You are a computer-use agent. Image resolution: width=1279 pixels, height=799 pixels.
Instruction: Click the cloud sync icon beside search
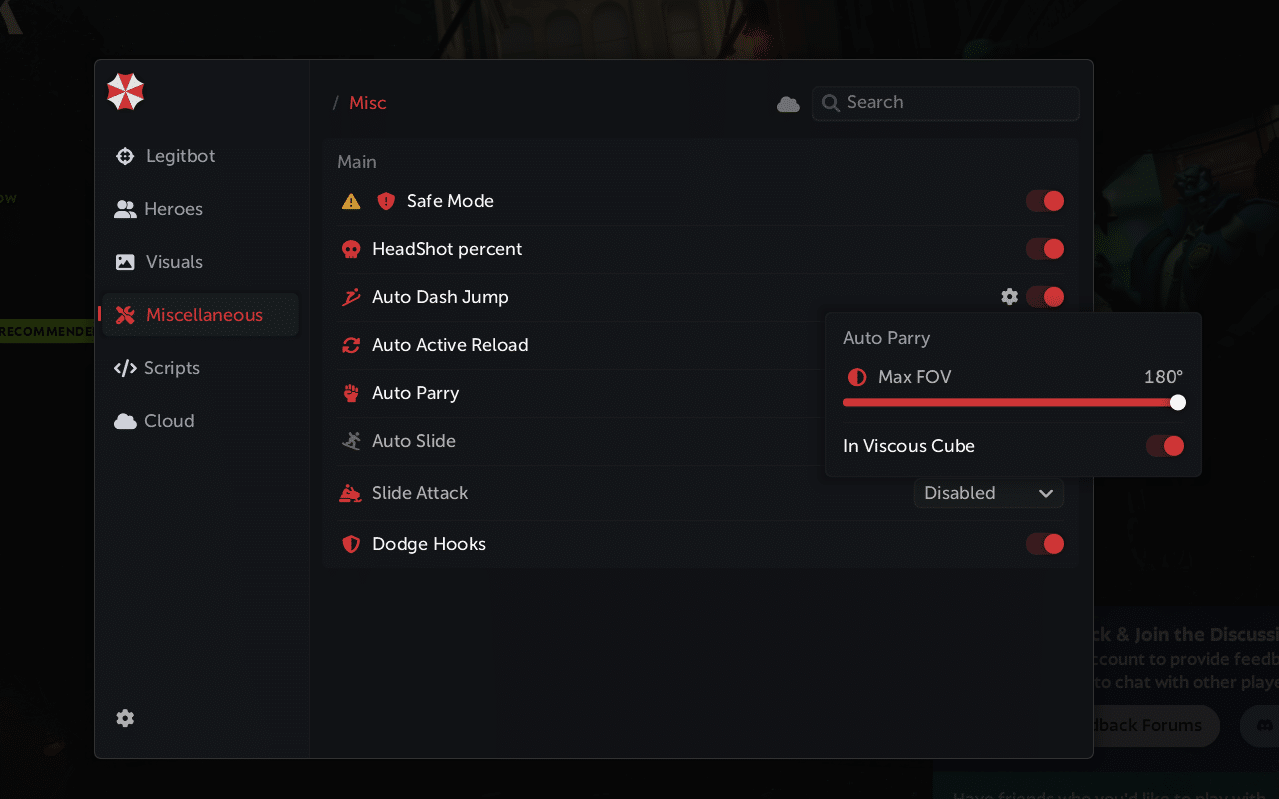tap(788, 104)
